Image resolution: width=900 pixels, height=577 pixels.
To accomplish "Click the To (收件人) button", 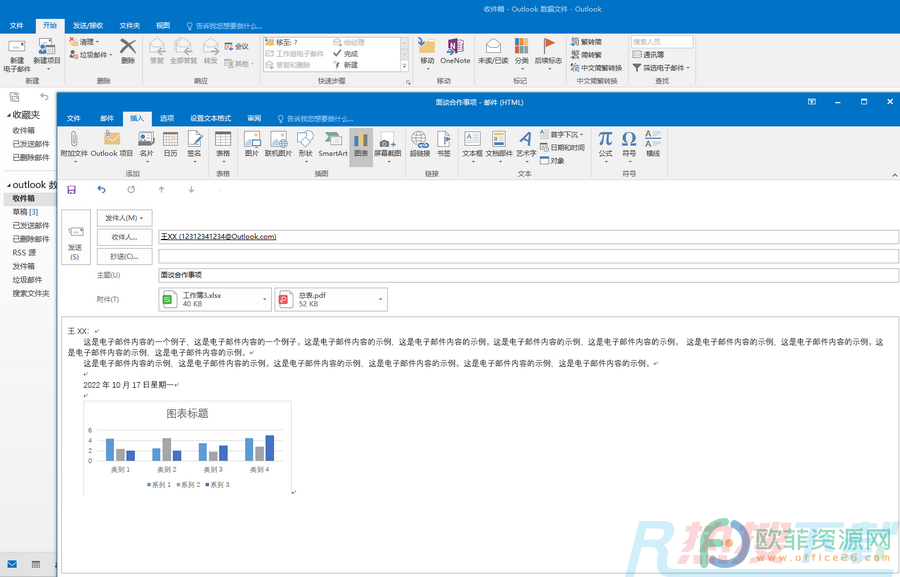I will pos(125,237).
